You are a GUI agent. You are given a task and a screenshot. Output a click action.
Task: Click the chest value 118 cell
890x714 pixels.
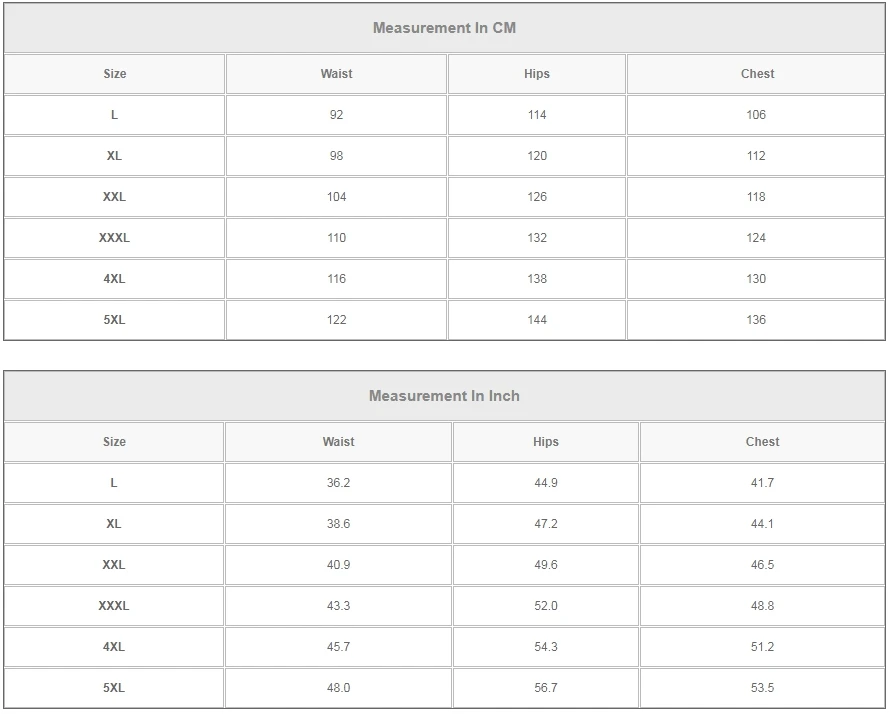coord(756,197)
